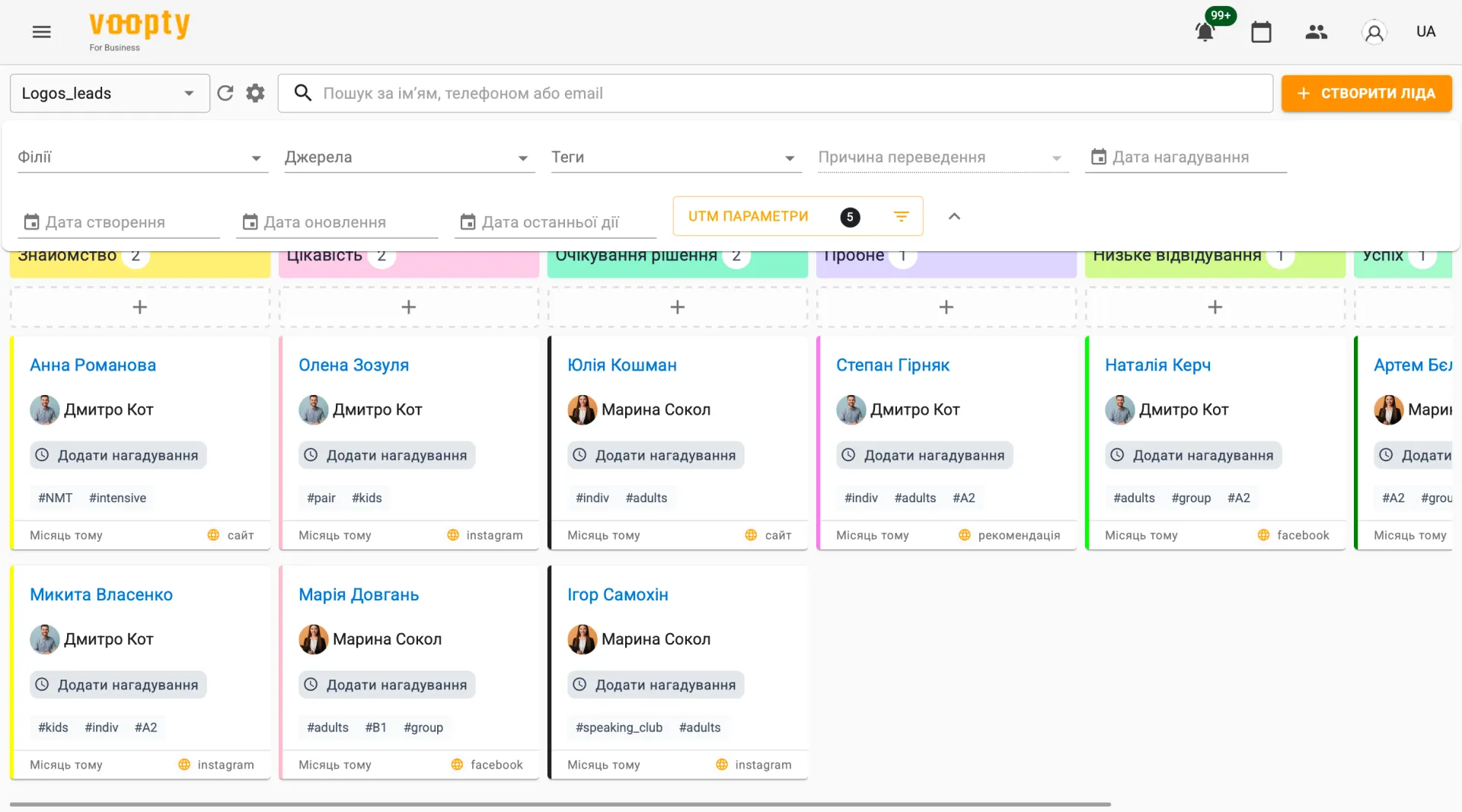
Task: Open lead Наталія Керч
Action: 1157,365
